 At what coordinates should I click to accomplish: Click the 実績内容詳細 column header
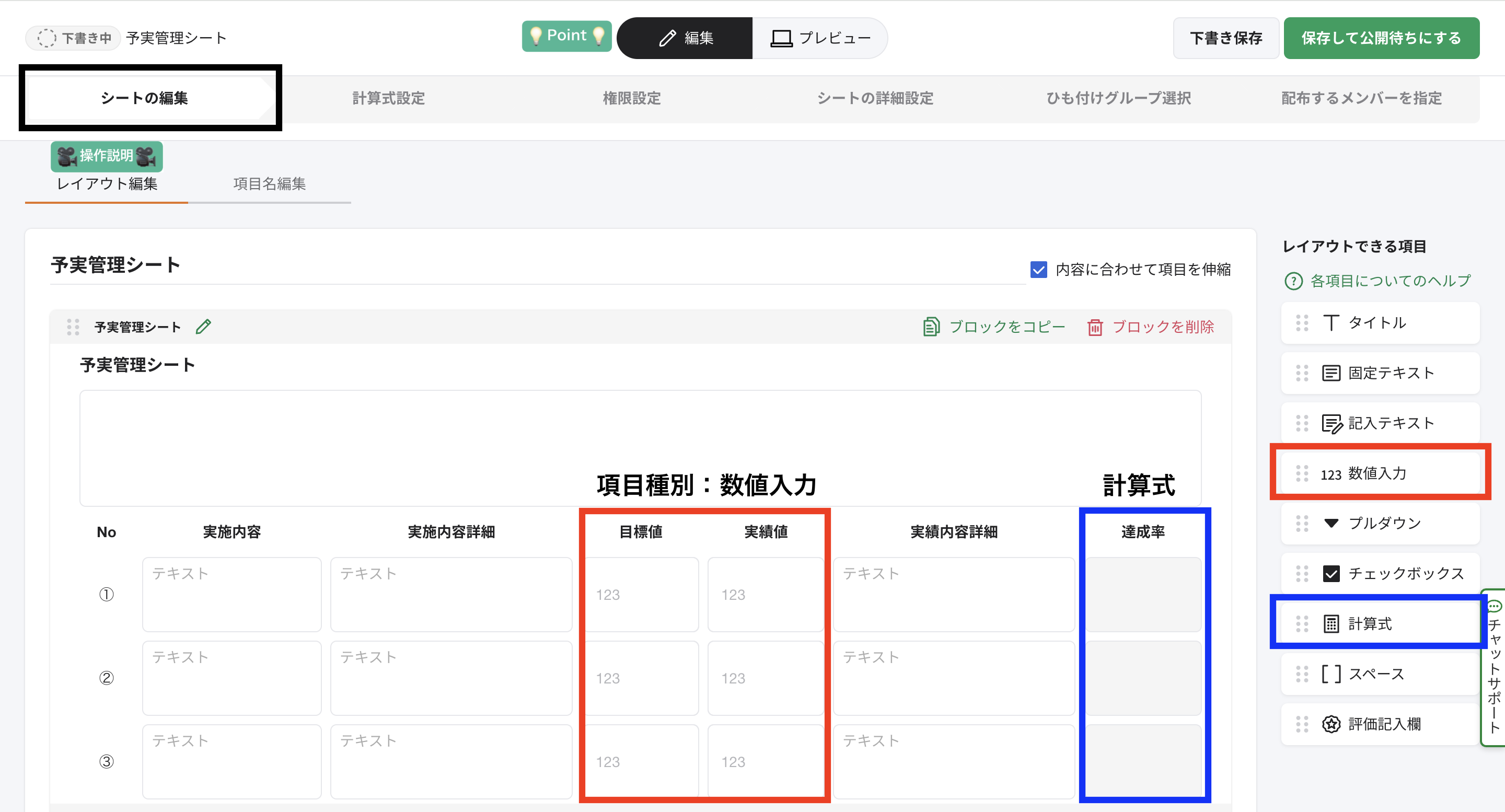tap(954, 532)
